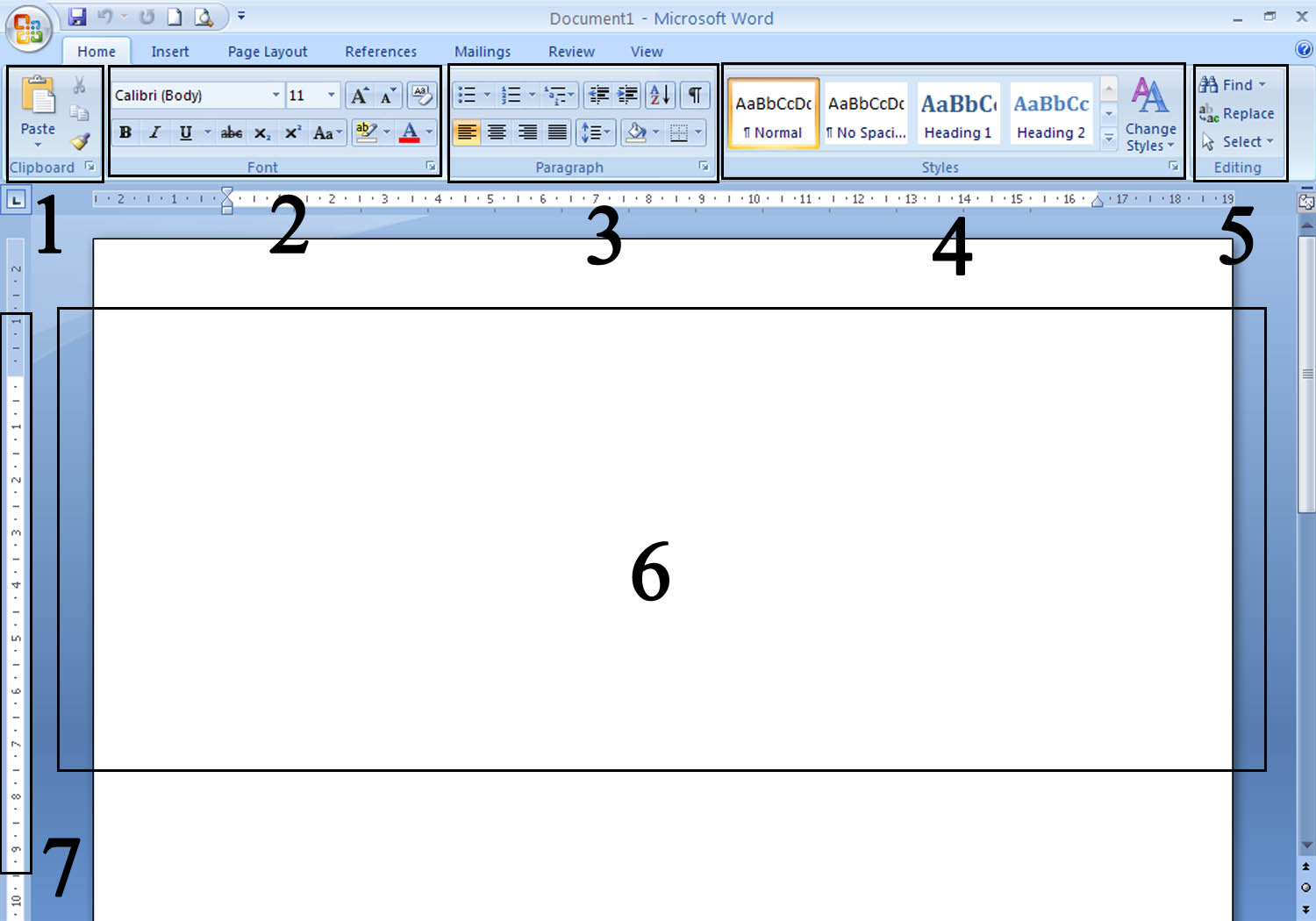
Task: Toggle Show/Hide paragraph marks
Action: point(694,95)
